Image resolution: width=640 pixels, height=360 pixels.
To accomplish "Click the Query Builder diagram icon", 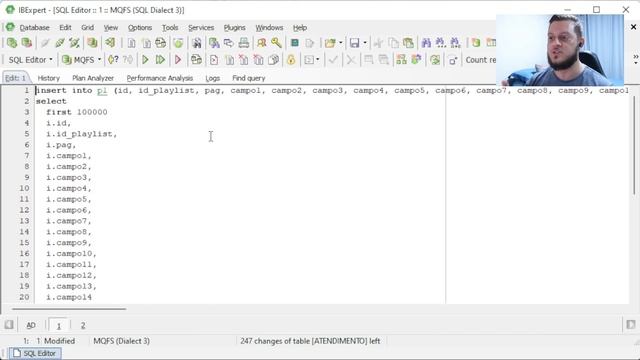I will [x=402, y=60].
